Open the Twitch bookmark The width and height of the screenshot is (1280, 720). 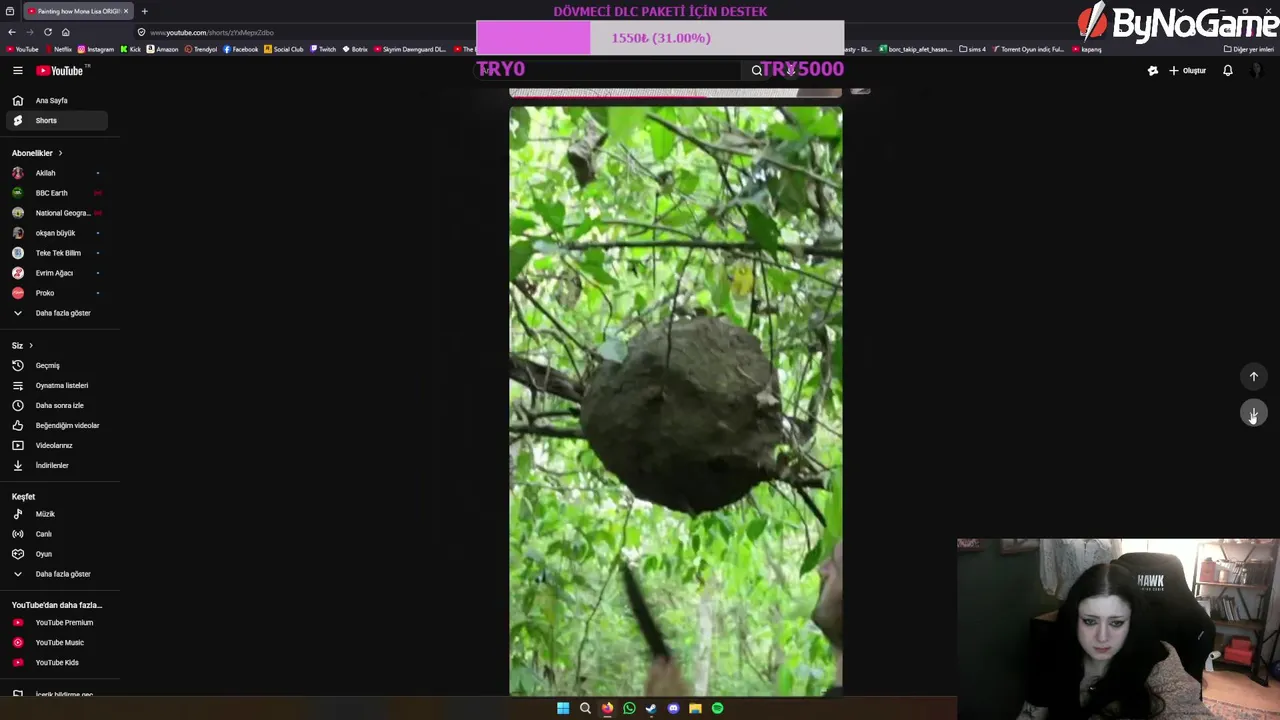(x=323, y=49)
